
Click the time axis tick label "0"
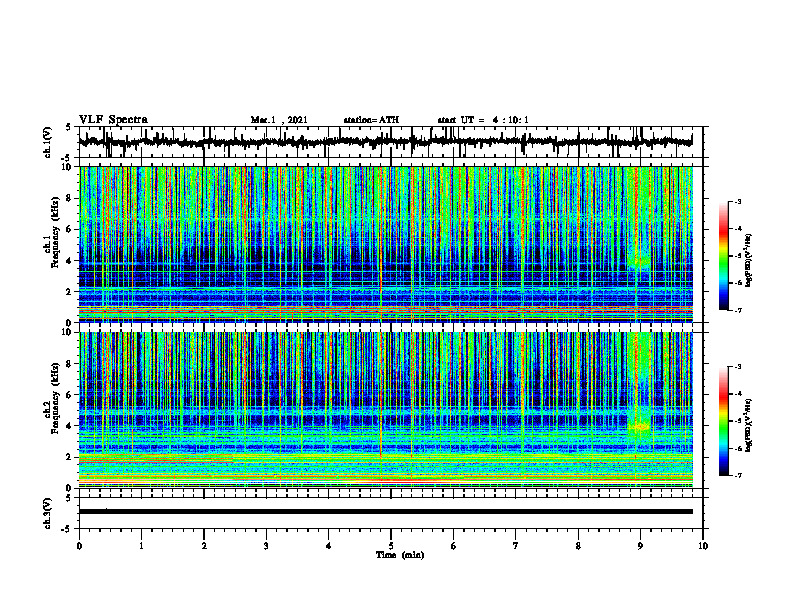pyautogui.click(x=79, y=546)
